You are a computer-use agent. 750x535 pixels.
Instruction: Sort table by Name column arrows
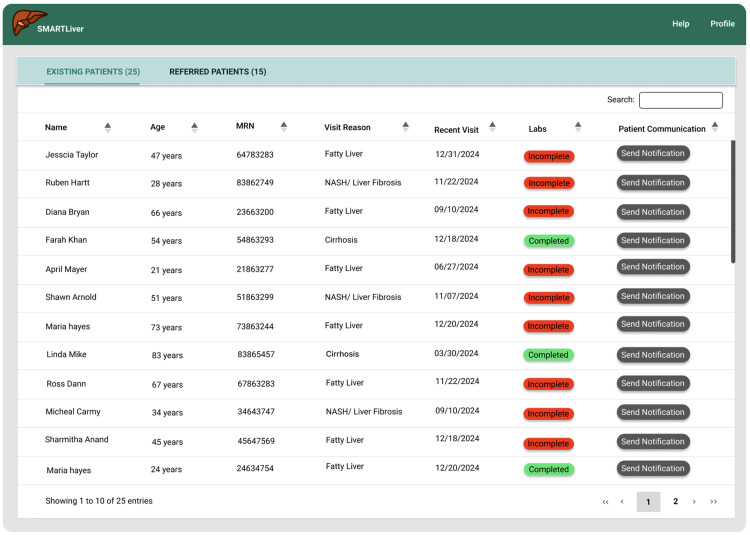(x=108, y=127)
